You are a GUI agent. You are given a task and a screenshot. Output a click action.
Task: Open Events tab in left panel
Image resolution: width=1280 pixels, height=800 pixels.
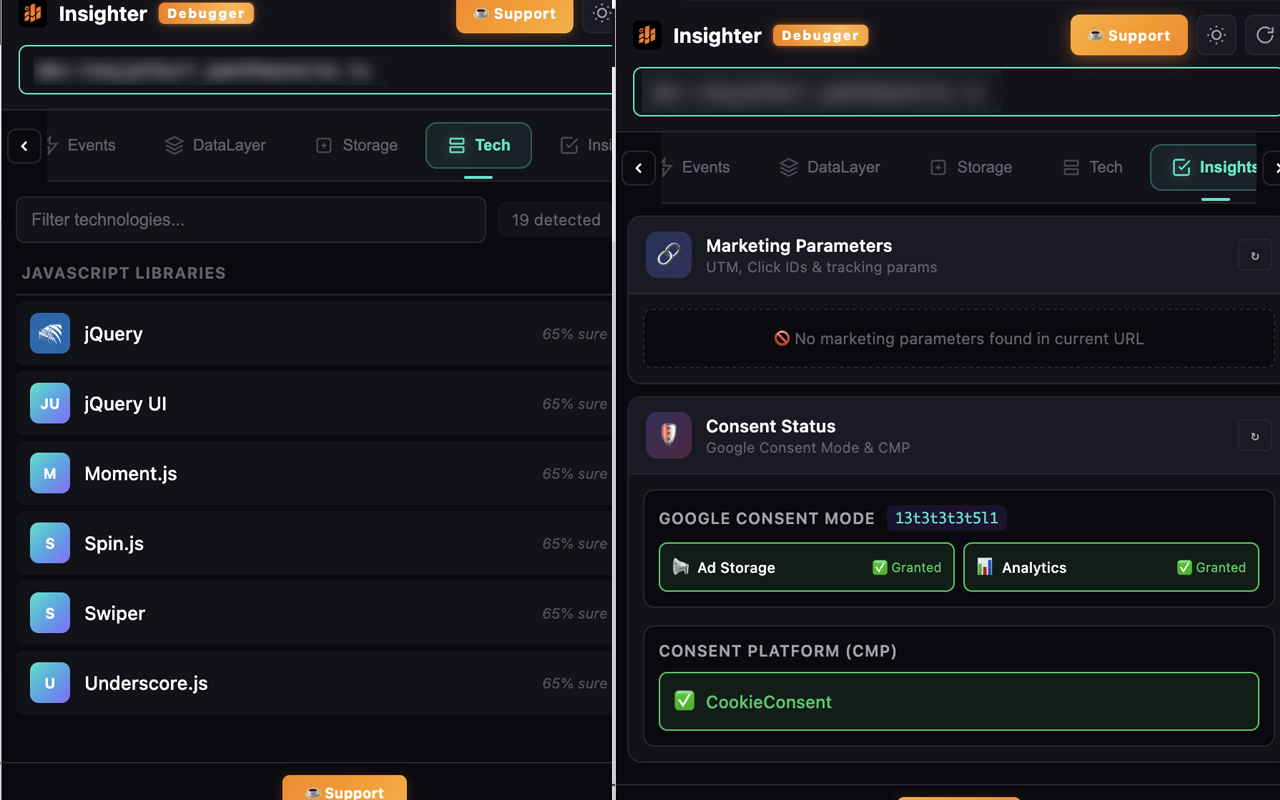82,145
